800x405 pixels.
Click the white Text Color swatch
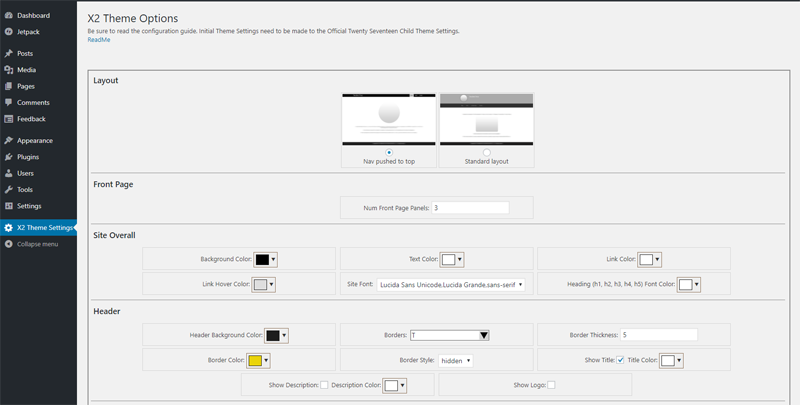click(x=448, y=260)
